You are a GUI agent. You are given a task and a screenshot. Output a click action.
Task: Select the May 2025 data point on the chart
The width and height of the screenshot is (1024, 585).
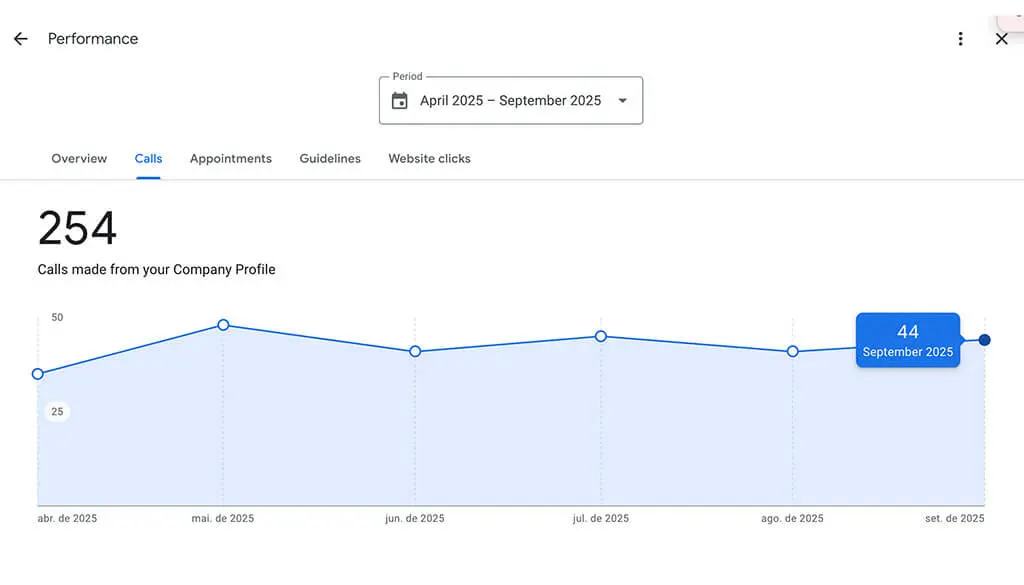[x=222, y=325]
